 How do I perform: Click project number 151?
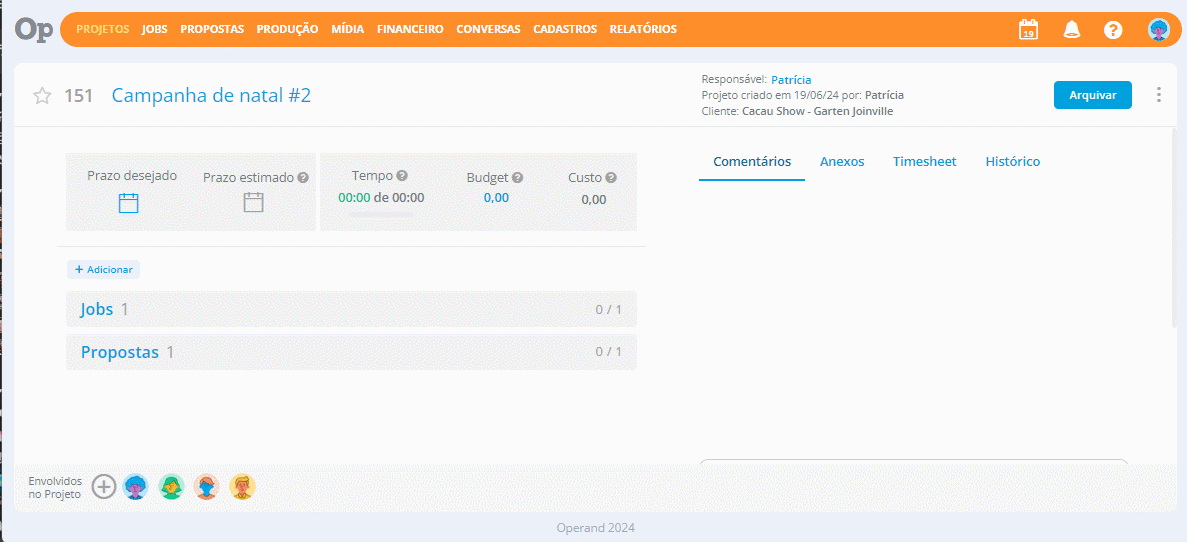pyautogui.click(x=78, y=95)
